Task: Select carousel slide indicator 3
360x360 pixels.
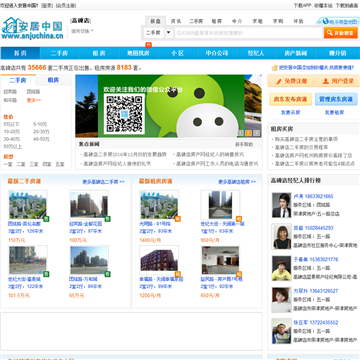Action: point(256,133)
